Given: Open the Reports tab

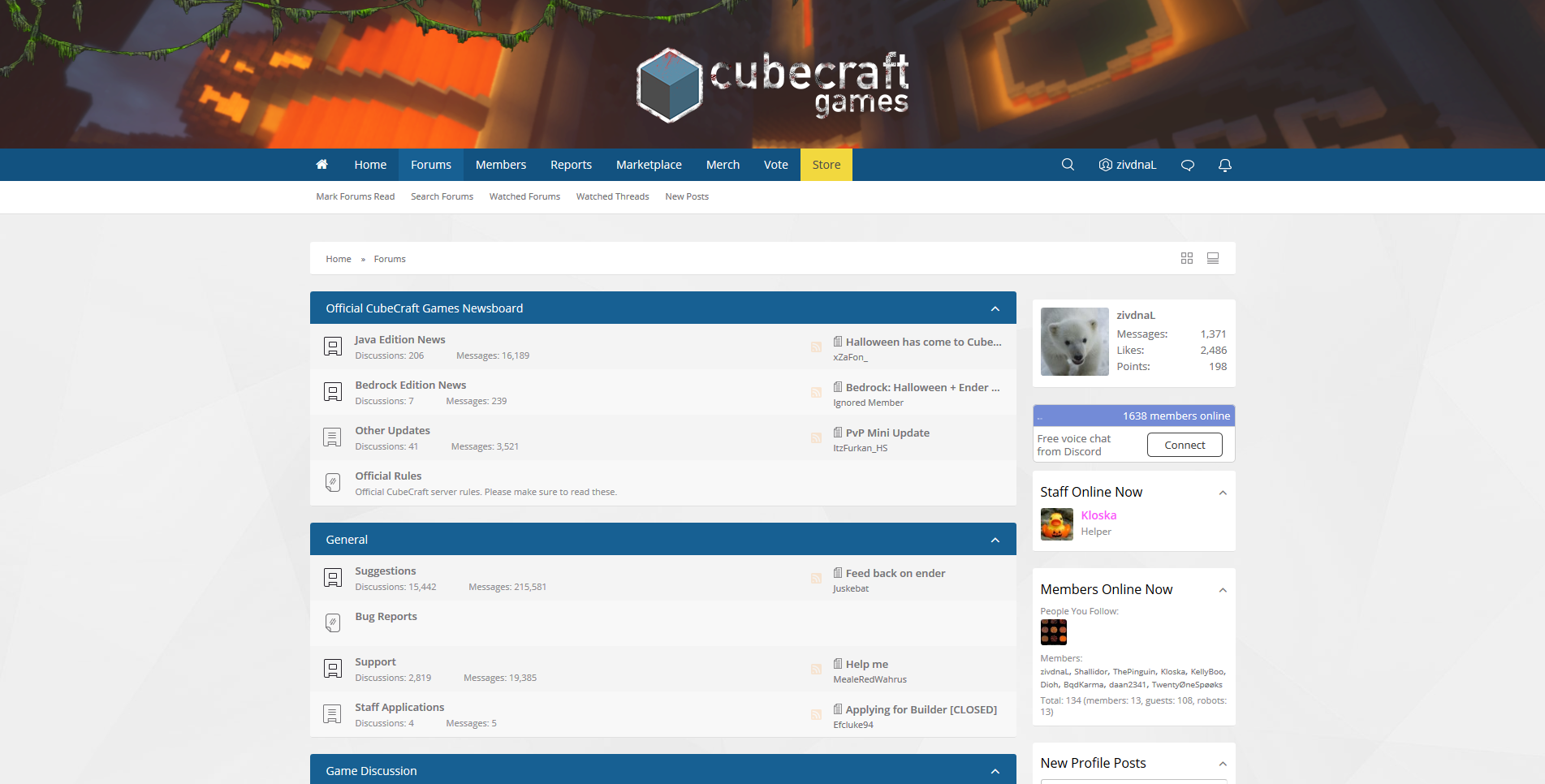Looking at the screenshot, I should [x=571, y=165].
